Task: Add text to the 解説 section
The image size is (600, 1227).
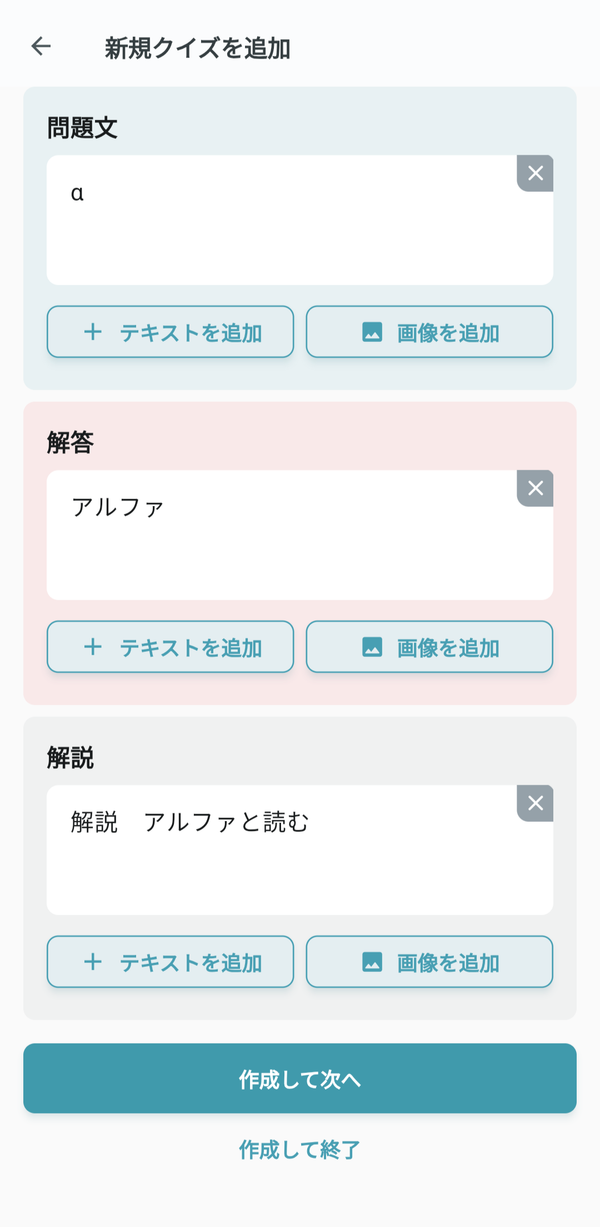Action: point(170,962)
